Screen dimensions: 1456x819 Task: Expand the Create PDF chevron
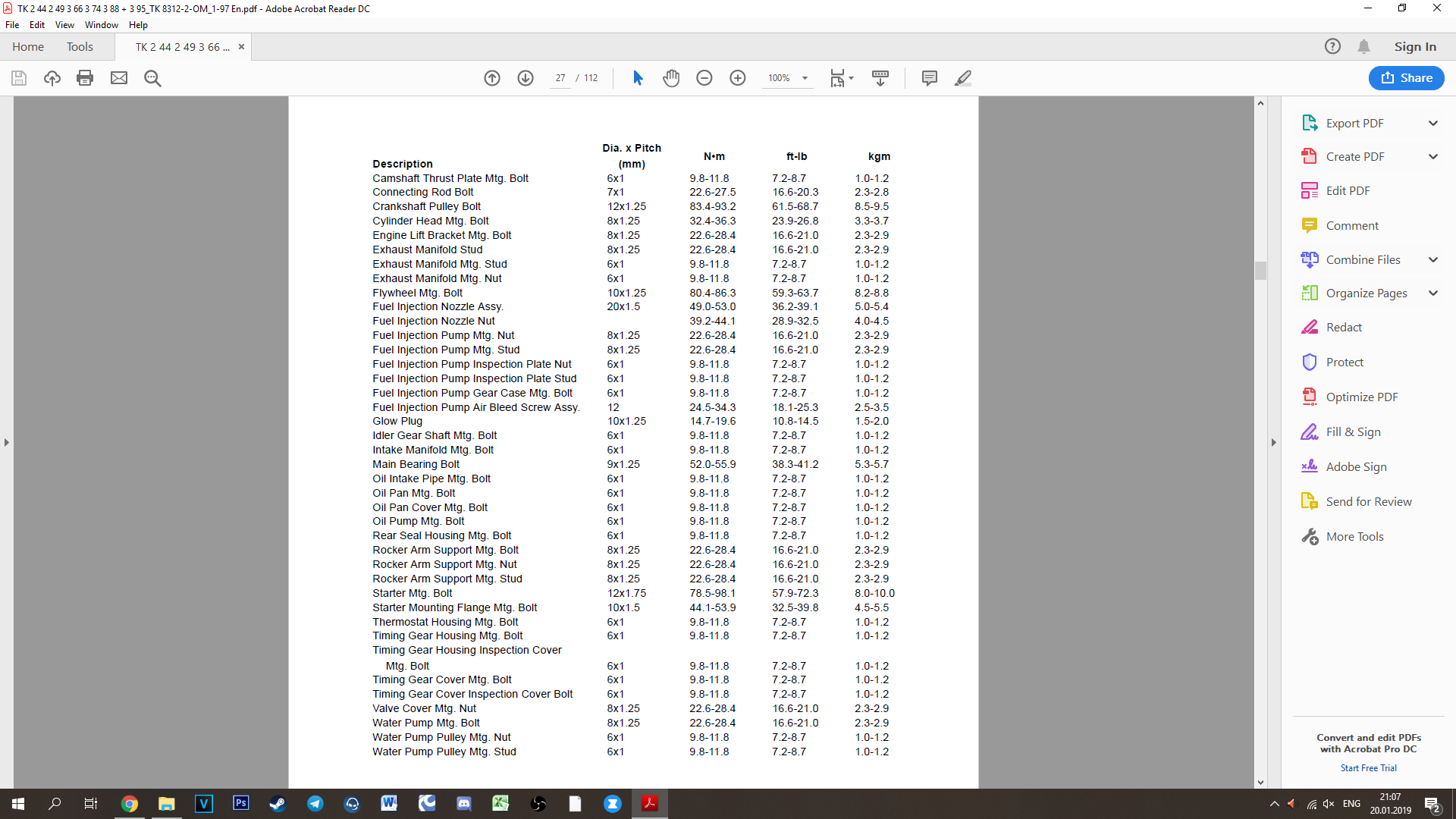(1433, 156)
